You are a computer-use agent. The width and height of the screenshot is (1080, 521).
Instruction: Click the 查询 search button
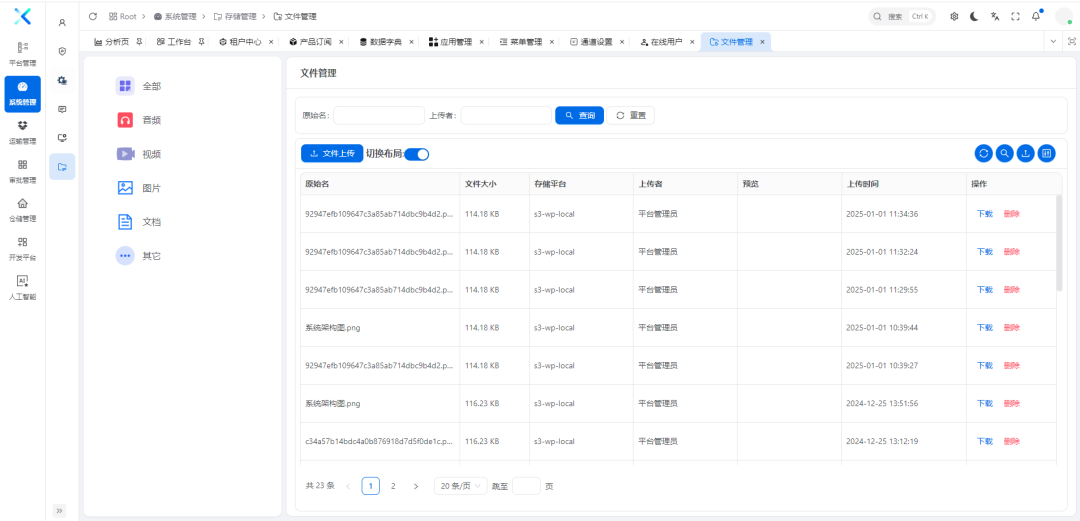[x=579, y=115]
